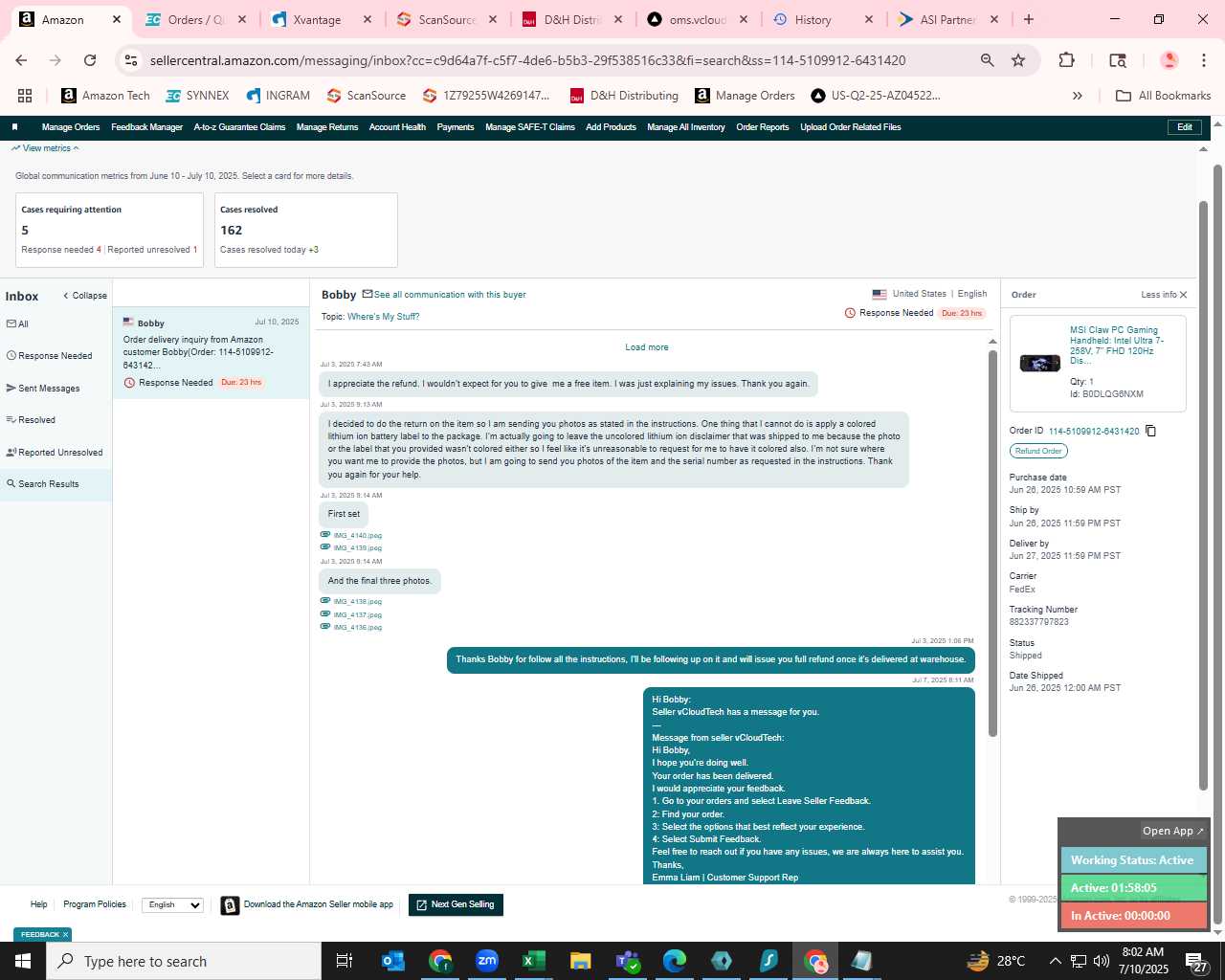Viewport: 1225px width, 980px height.
Task: Go back using browser back arrow
Action: (x=21, y=60)
